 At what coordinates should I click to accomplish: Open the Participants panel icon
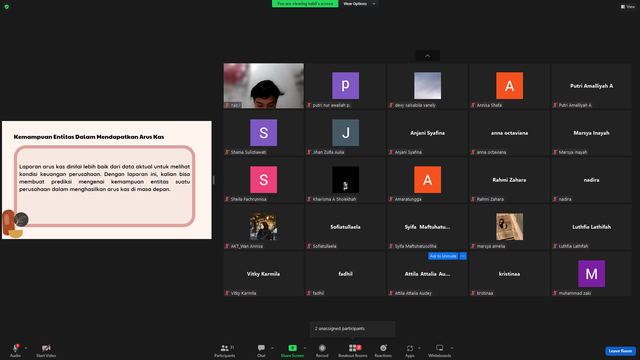[224, 348]
